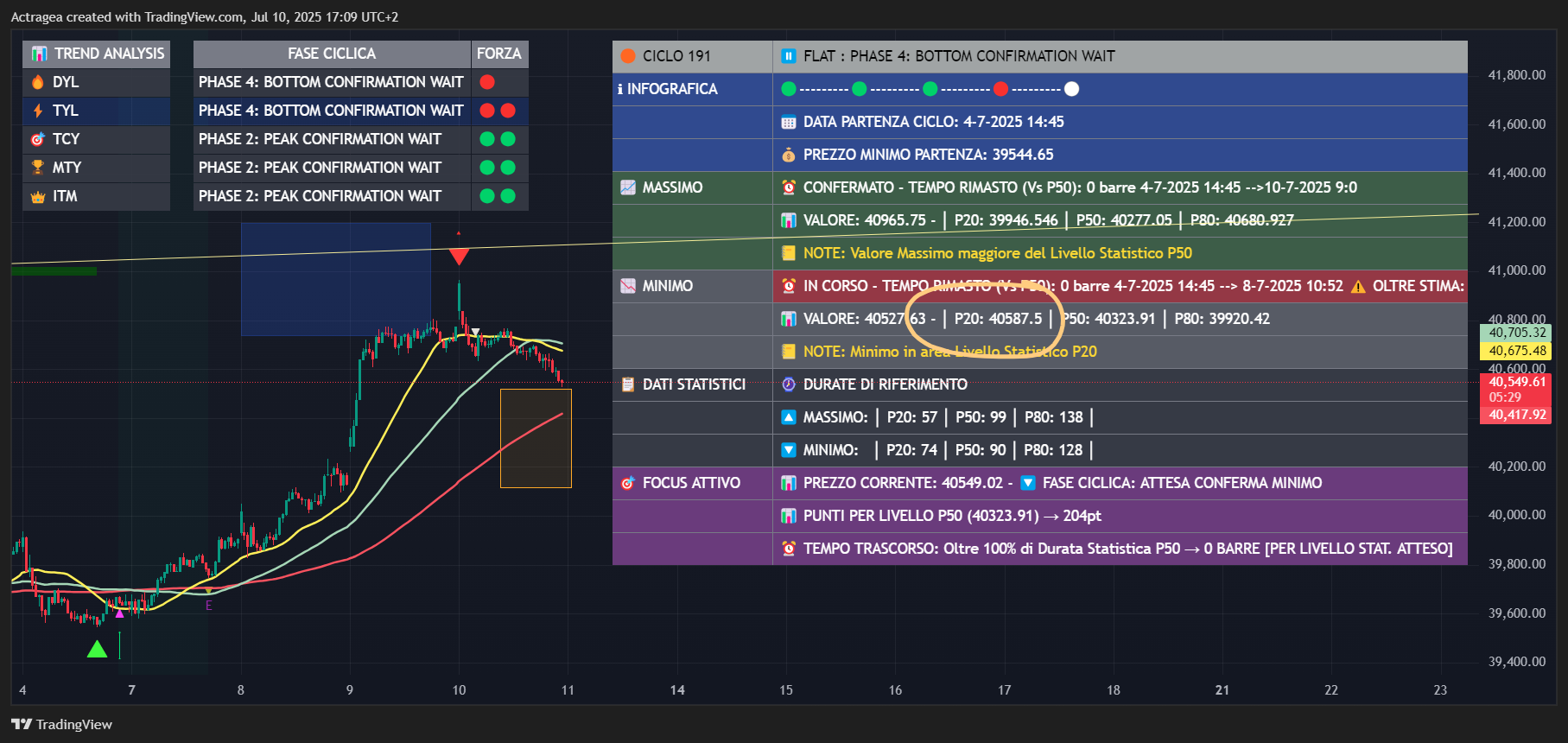This screenshot has width=1568, height=743.
Task: Click the down arrow icon before FASE CICLICA: ATTESA
Action: click(x=1028, y=483)
